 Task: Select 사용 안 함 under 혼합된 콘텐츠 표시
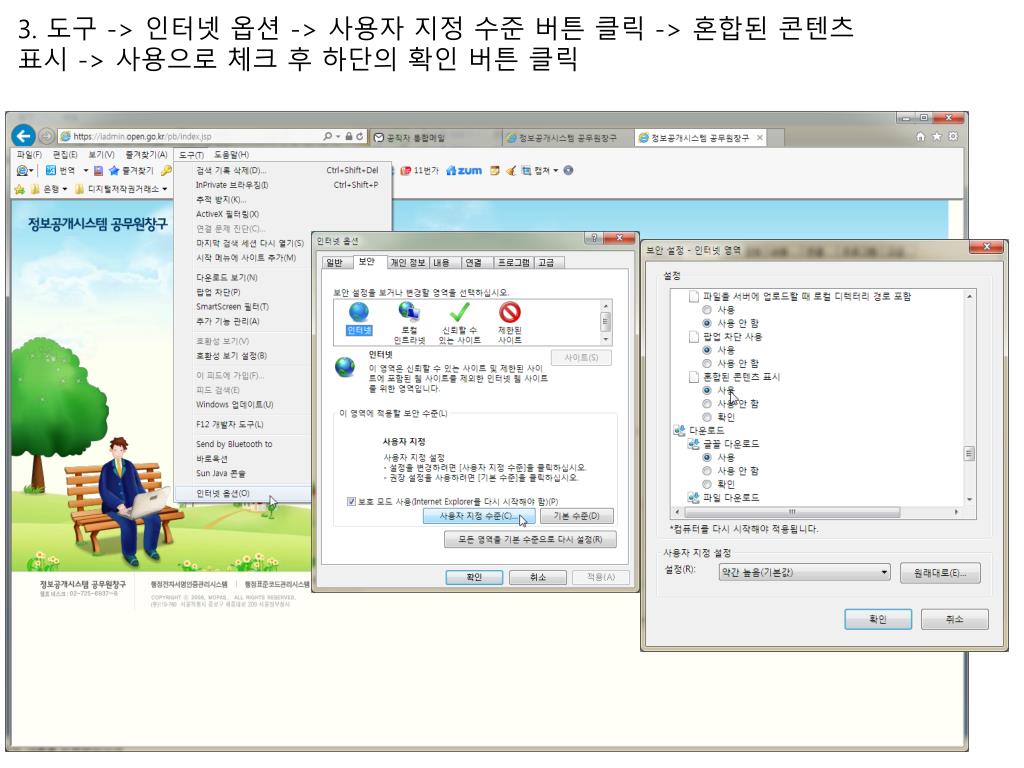click(x=707, y=404)
